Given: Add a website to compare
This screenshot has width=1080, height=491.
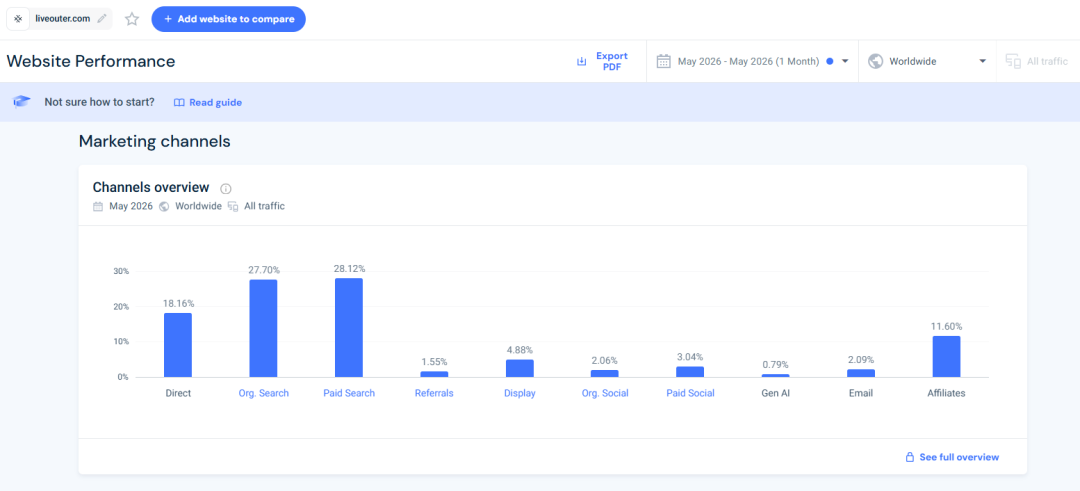Looking at the screenshot, I should (229, 19).
